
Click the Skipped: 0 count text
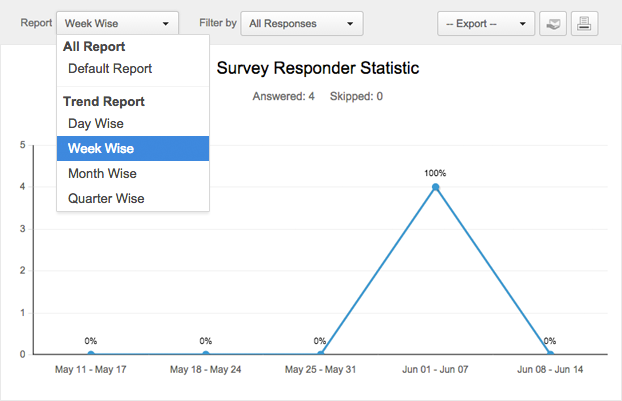tap(356, 97)
